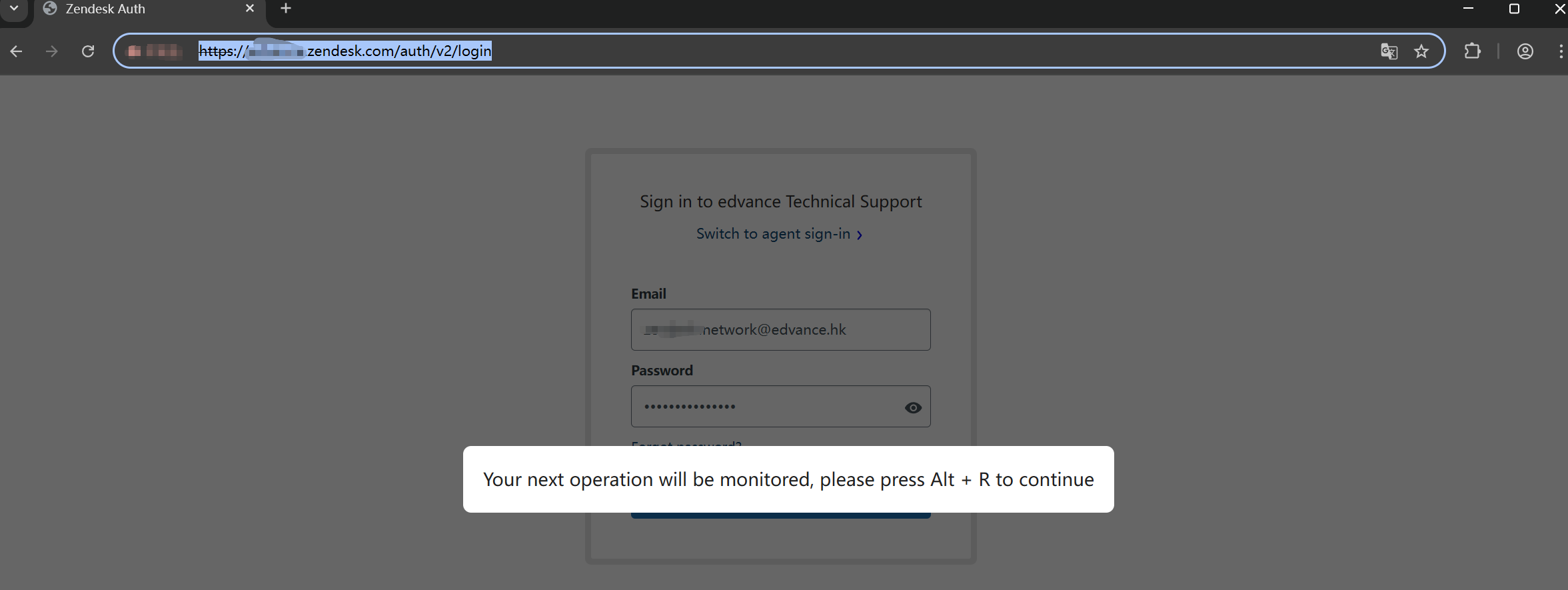The width and height of the screenshot is (1568, 590).
Task: Open the Chrome three-dot menu
Action: click(x=1561, y=51)
